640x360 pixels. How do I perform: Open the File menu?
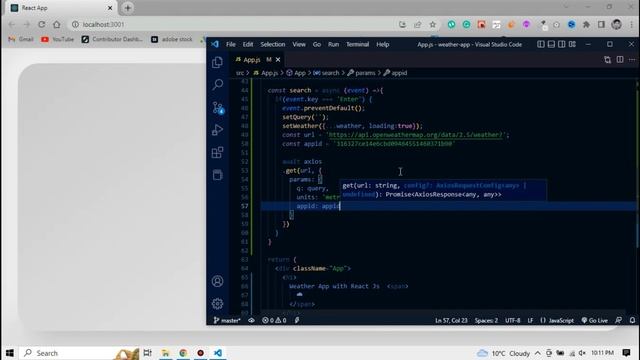pos(231,44)
